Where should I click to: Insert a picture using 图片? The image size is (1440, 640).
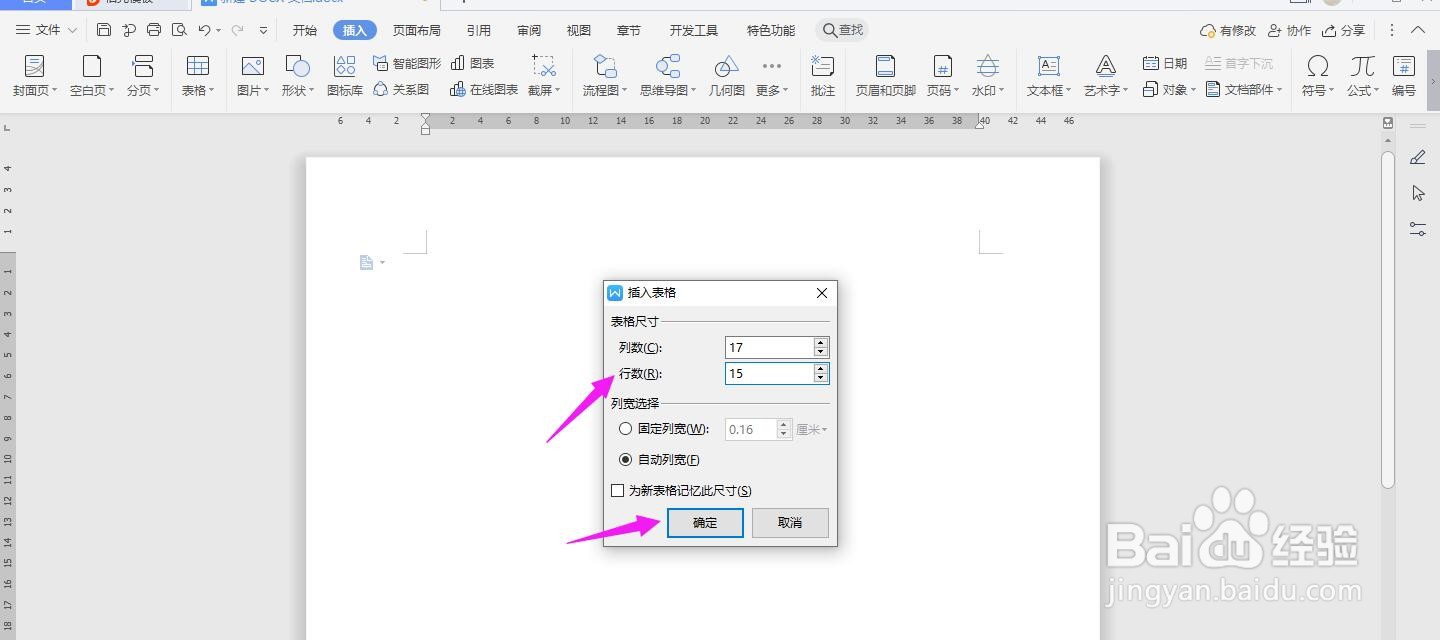tap(253, 77)
